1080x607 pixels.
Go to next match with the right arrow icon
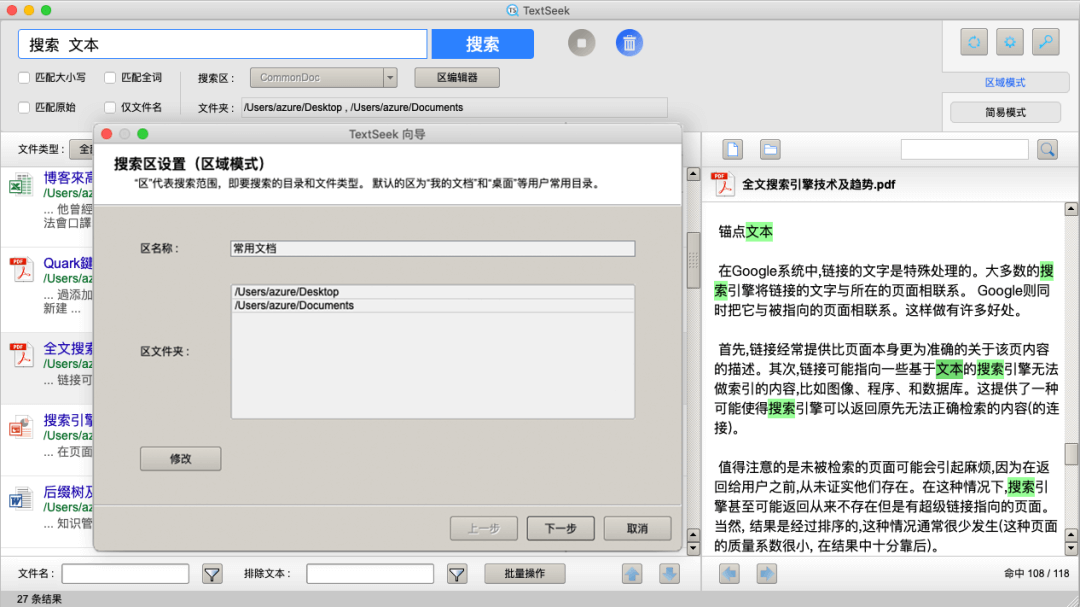(765, 573)
